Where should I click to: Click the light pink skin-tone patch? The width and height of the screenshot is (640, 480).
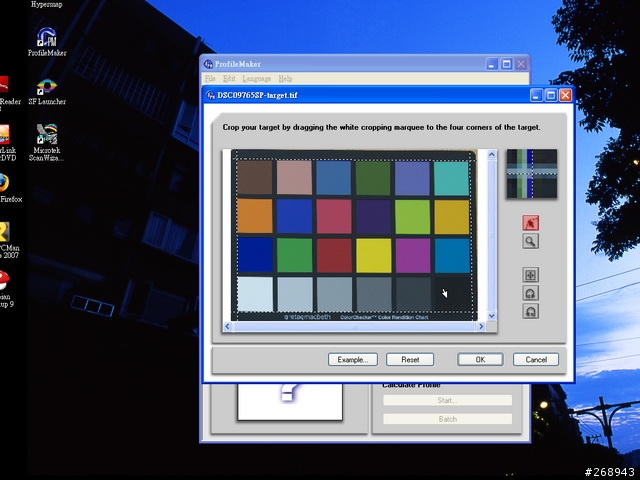pyautogui.click(x=294, y=178)
